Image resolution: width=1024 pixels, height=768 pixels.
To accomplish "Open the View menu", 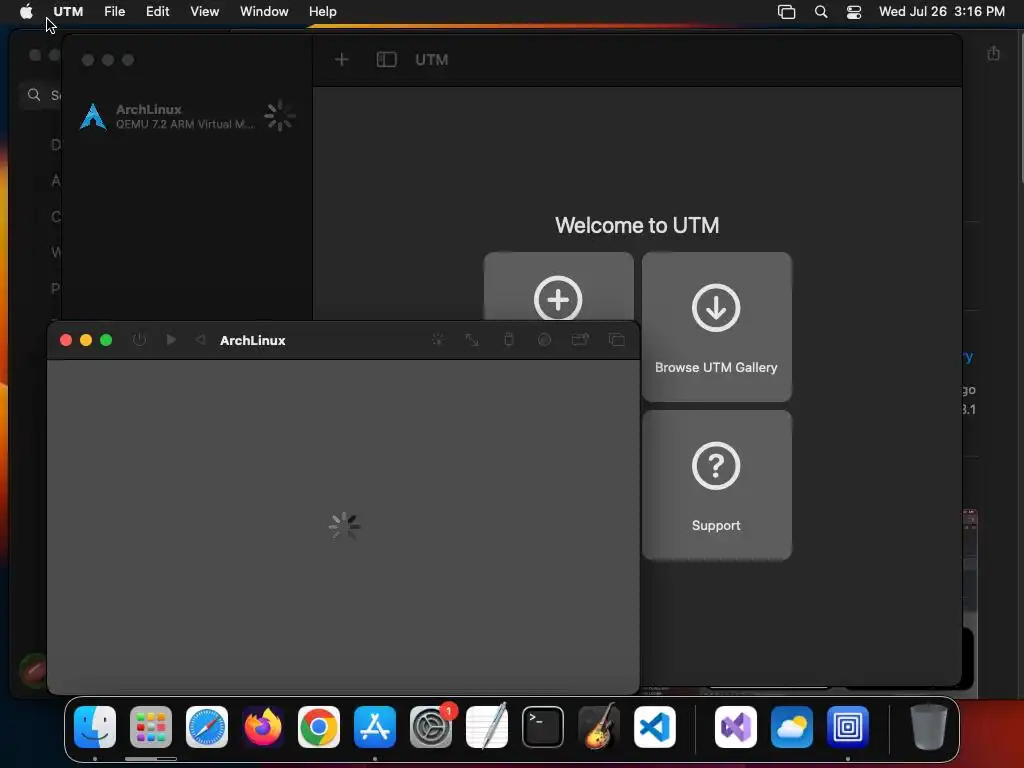I will (x=204, y=12).
